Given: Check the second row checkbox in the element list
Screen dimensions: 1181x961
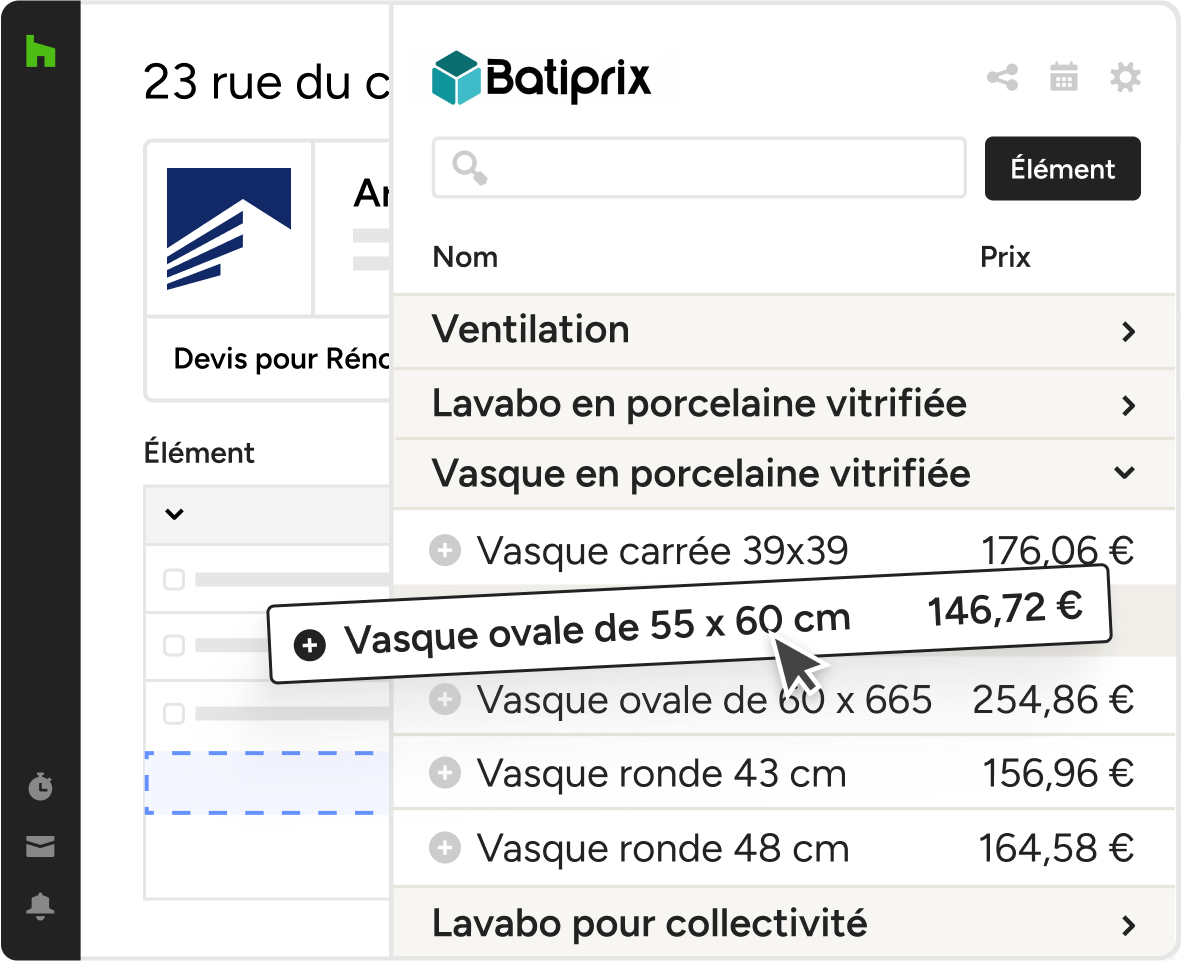Looking at the screenshot, I should coord(174,646).
